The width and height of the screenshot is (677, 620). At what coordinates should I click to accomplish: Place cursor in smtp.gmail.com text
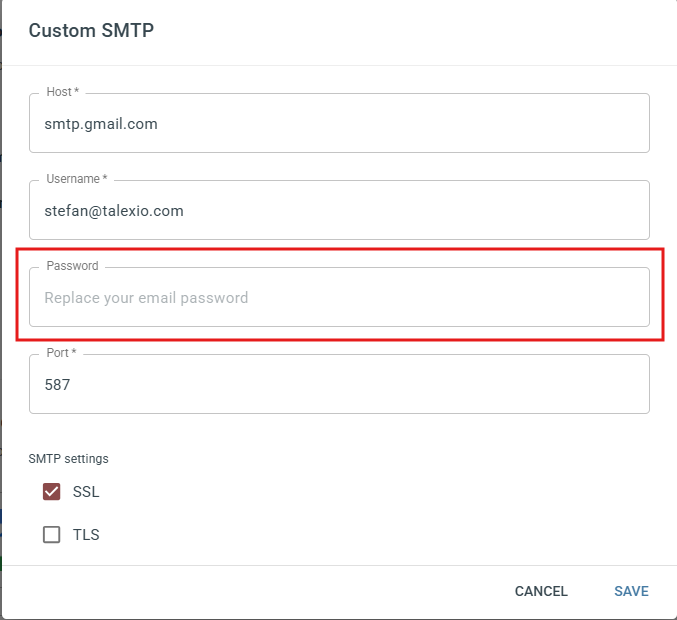[101, 124]
